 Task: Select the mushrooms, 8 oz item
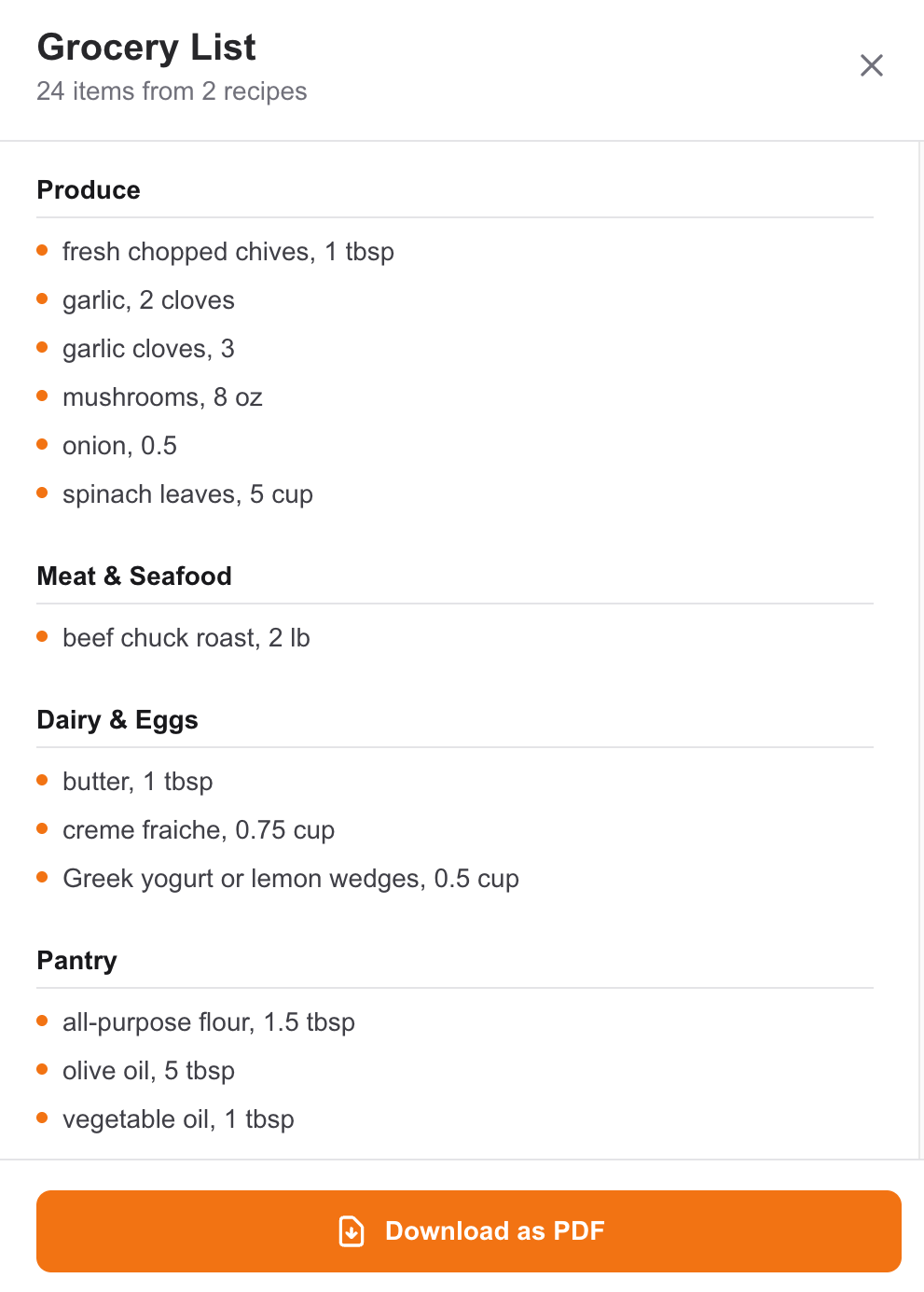pyautogui.click(x=162, y=397)
